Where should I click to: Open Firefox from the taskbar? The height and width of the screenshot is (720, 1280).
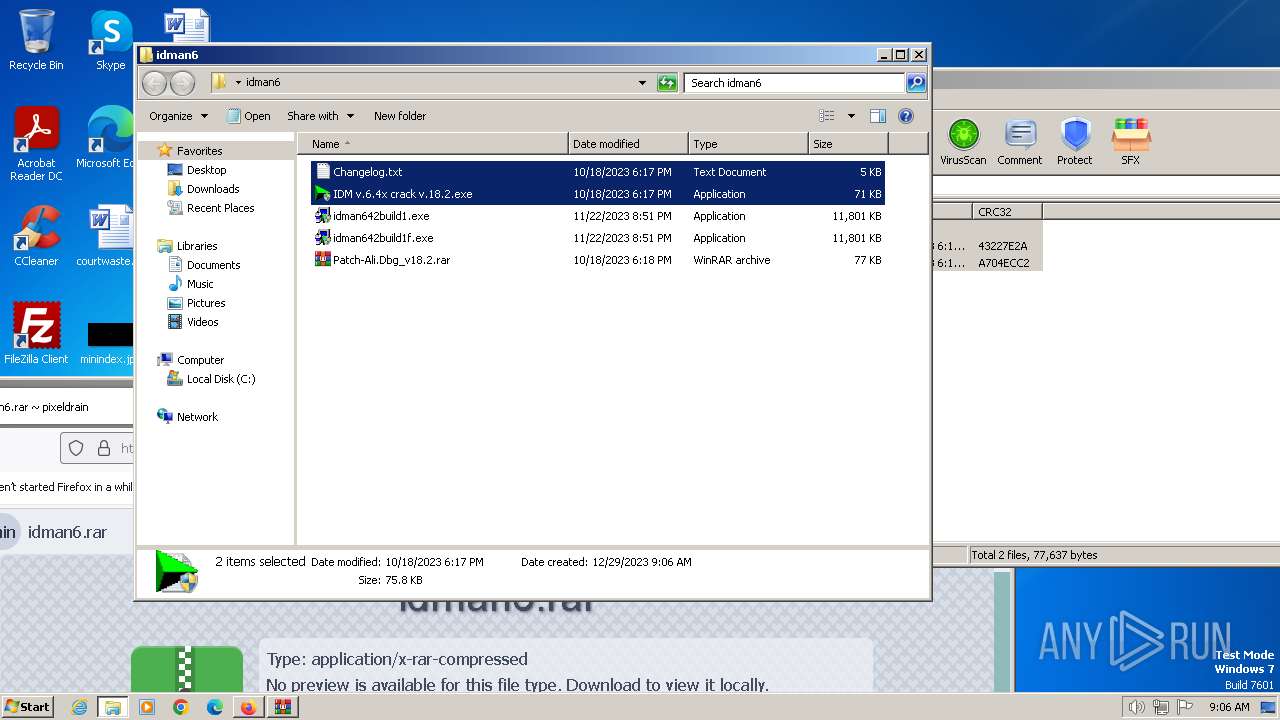point(247,707)
